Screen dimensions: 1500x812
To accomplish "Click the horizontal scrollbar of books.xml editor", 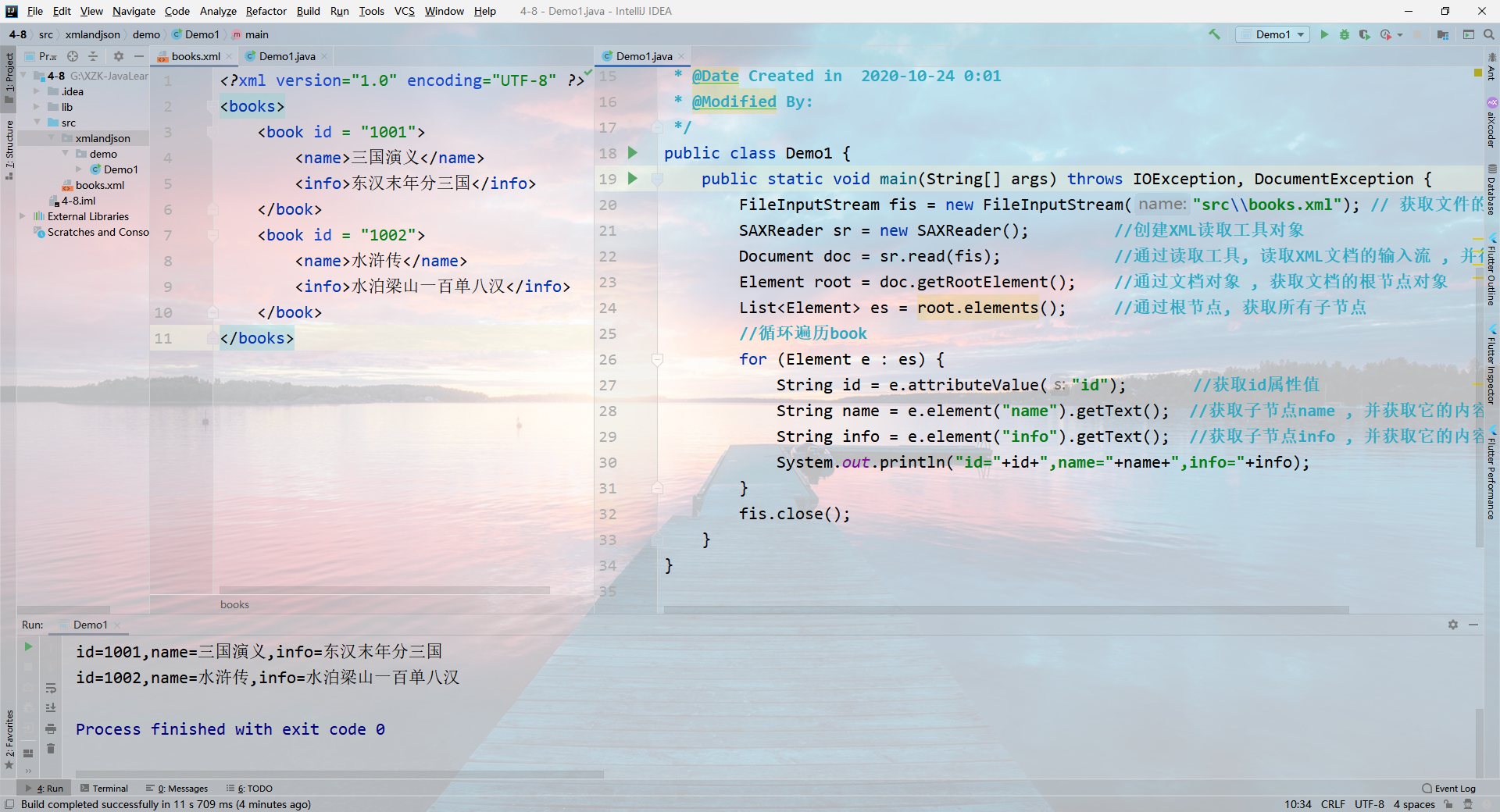I will tap(384, 590).
